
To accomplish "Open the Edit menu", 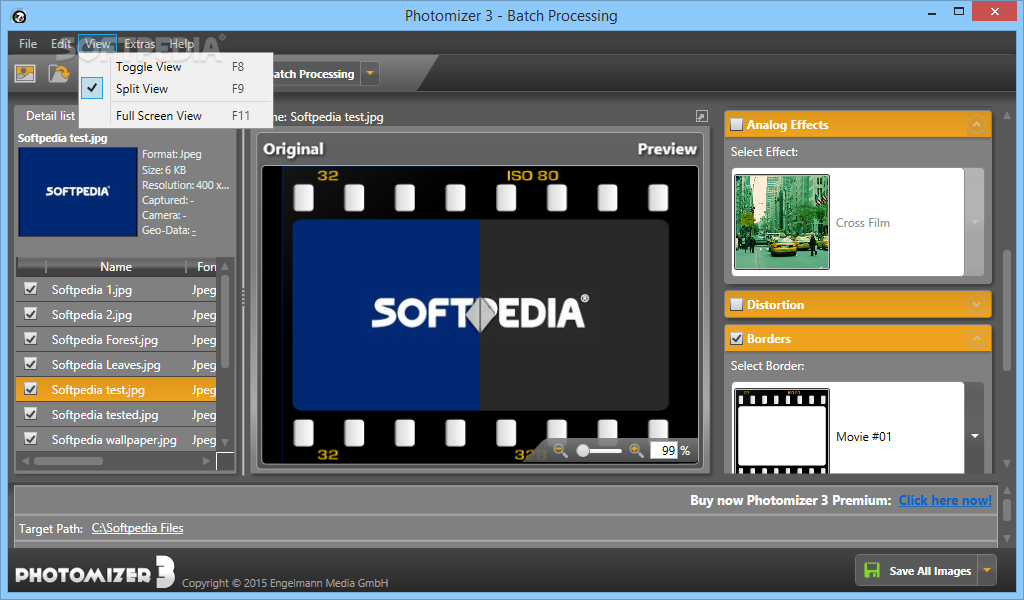I will pos(61,44).
